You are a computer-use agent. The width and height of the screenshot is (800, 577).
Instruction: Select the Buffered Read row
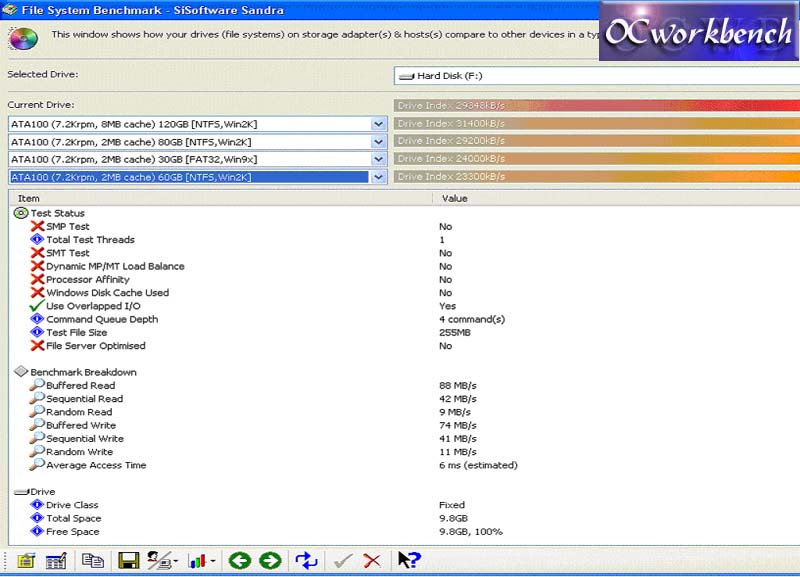point(404,386)
